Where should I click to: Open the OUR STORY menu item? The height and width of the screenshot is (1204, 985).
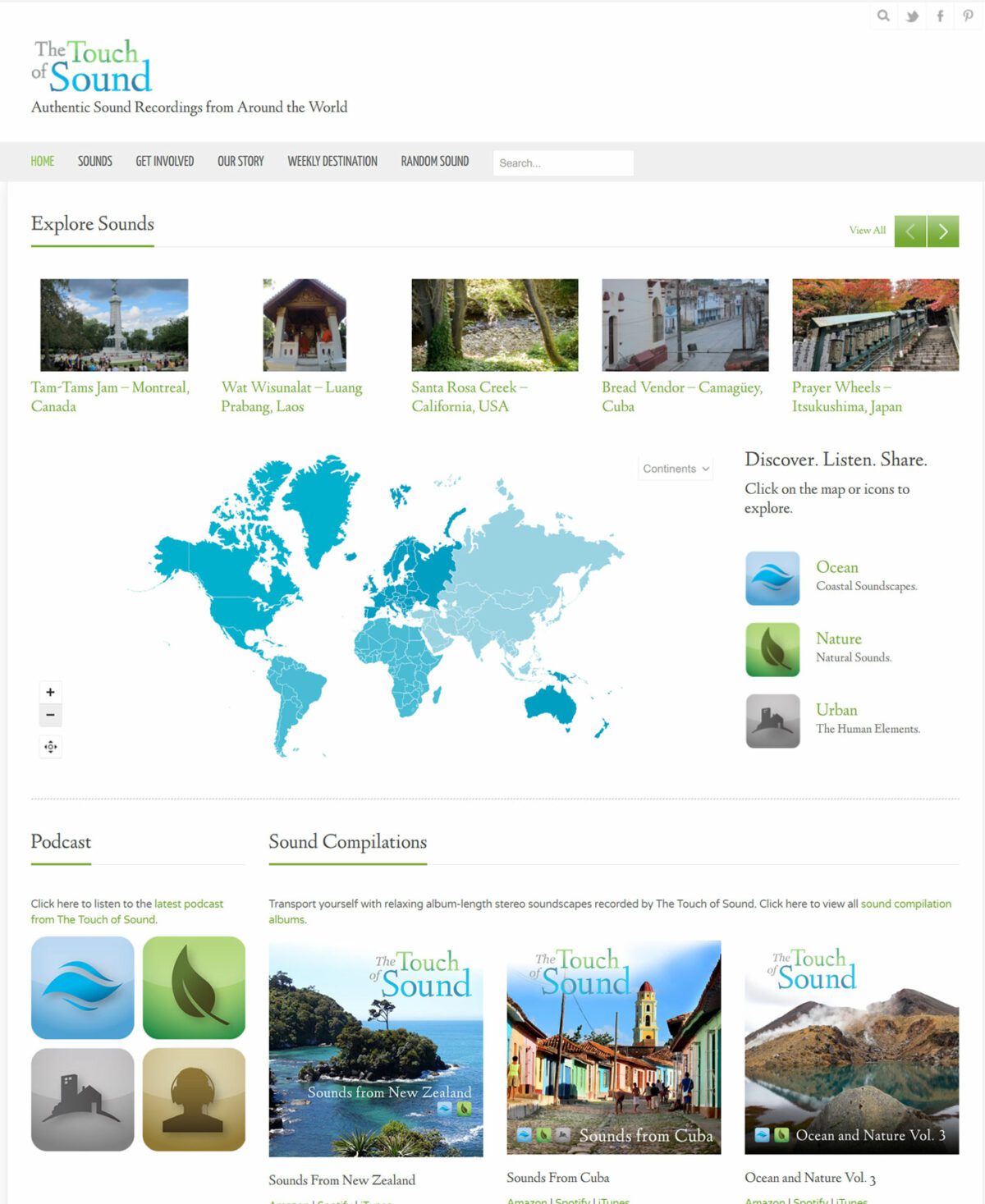[241, 162]
